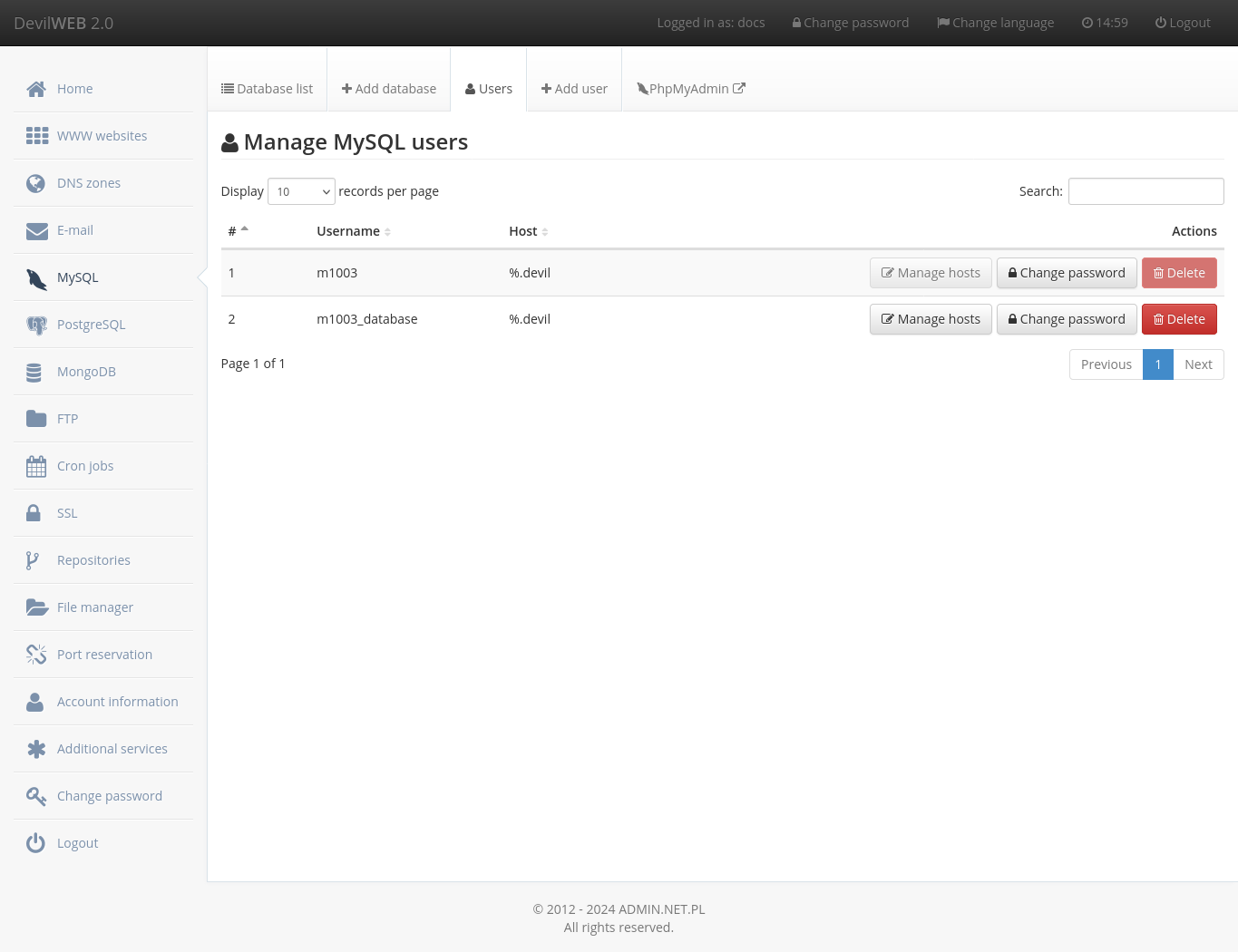The width and height of the screenshot is (1238, 952).
Task: Open Repositories using the branch icon
Action: tap(36, 559)
